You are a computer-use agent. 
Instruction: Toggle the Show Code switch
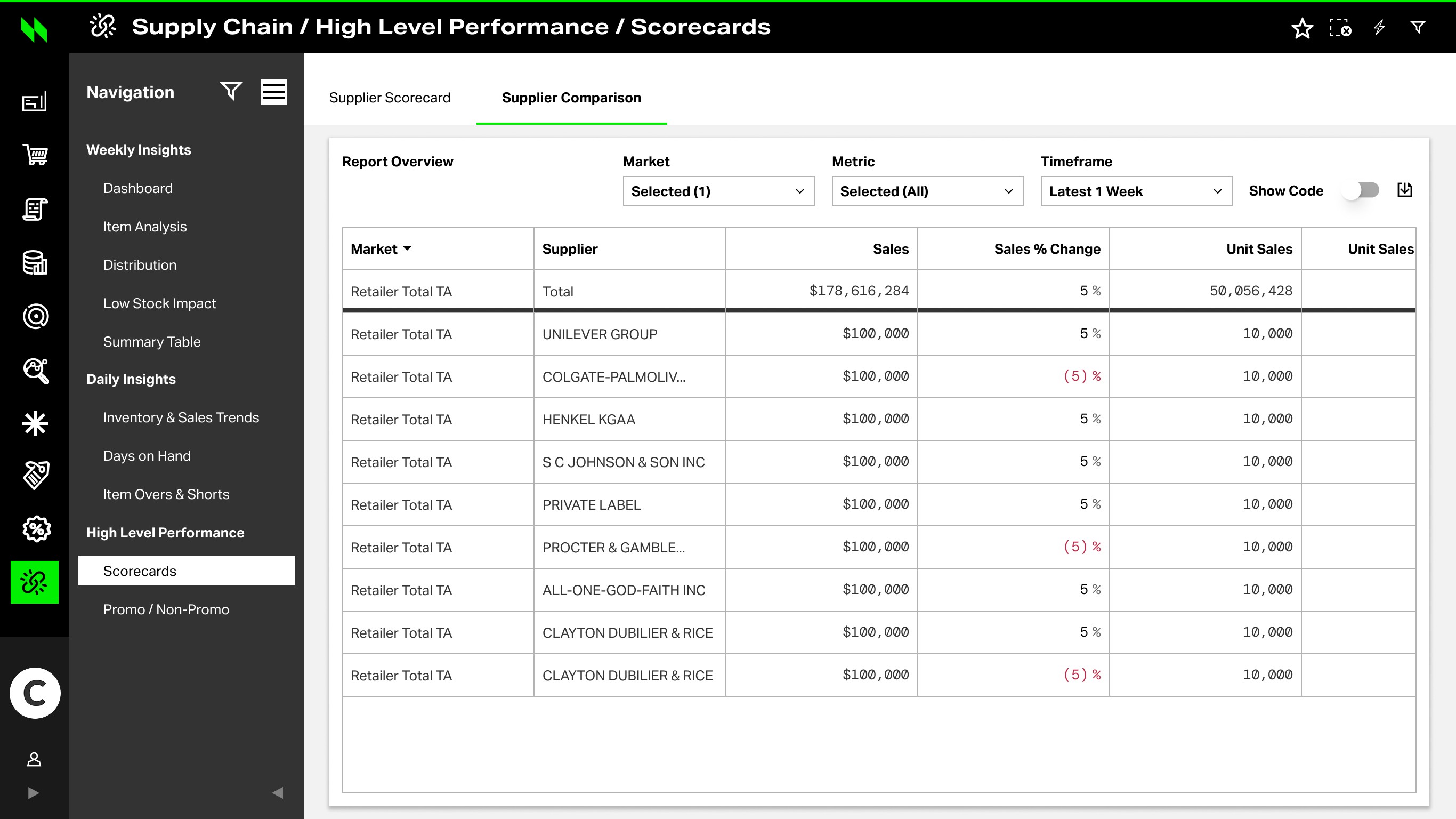[1361, 190]
